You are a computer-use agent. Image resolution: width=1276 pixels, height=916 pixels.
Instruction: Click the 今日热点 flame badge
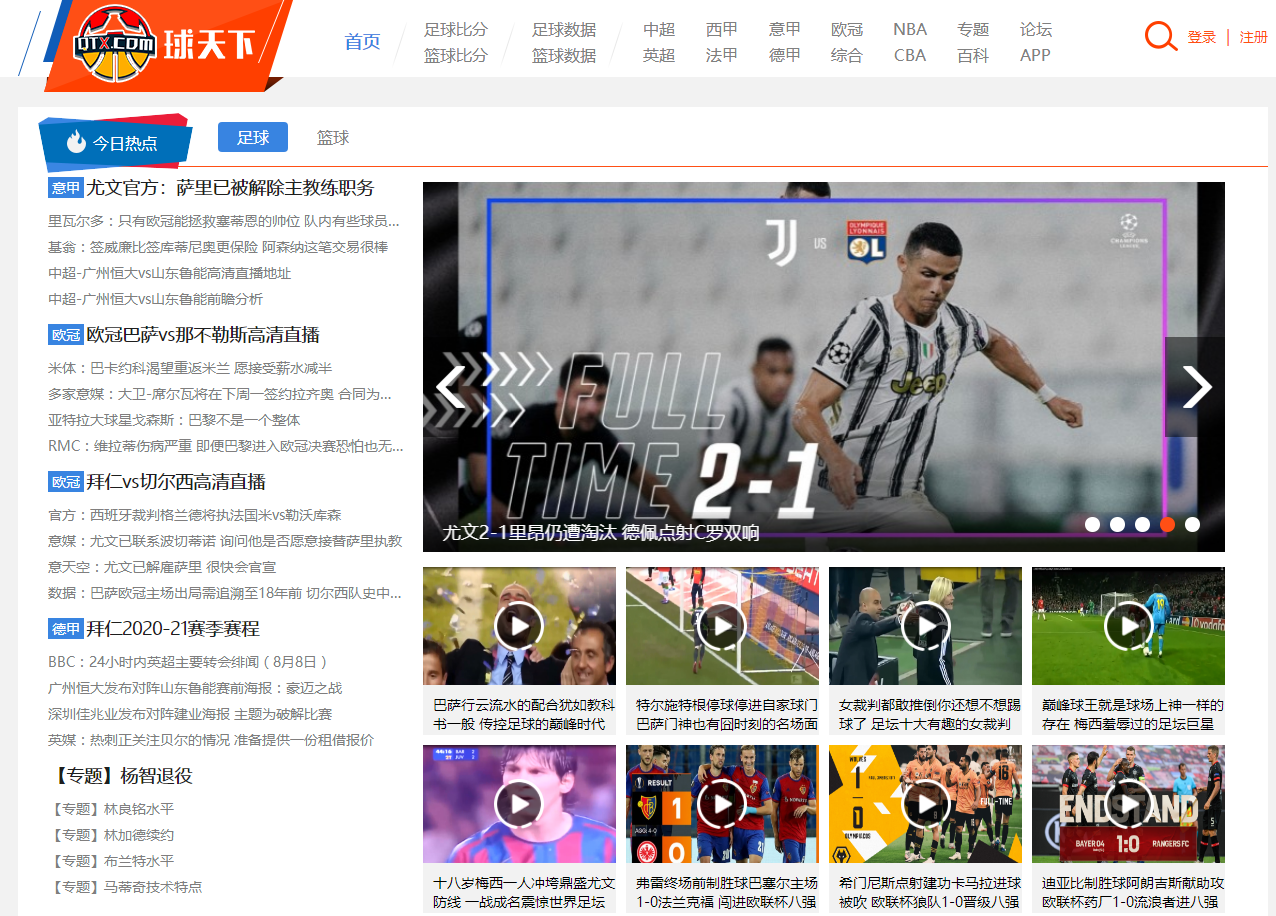pyautogui.click(x=114, y=143)
